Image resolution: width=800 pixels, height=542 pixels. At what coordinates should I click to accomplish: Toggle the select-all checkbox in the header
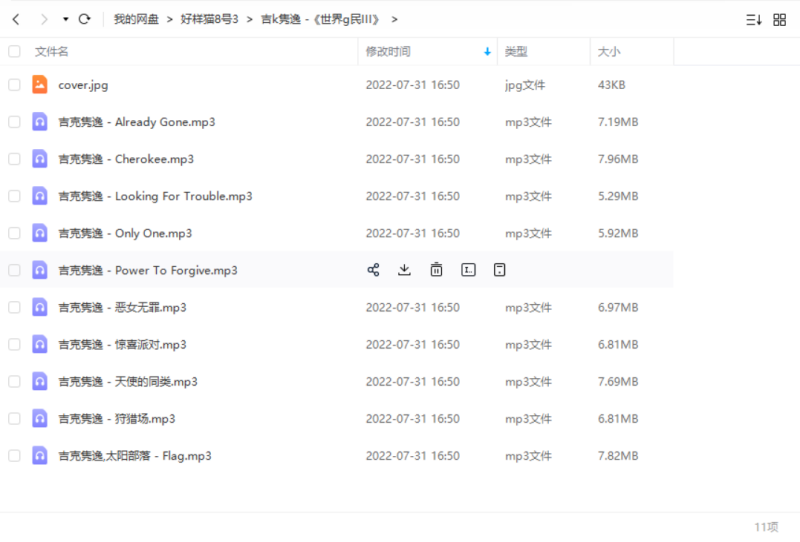coord(14,51)
